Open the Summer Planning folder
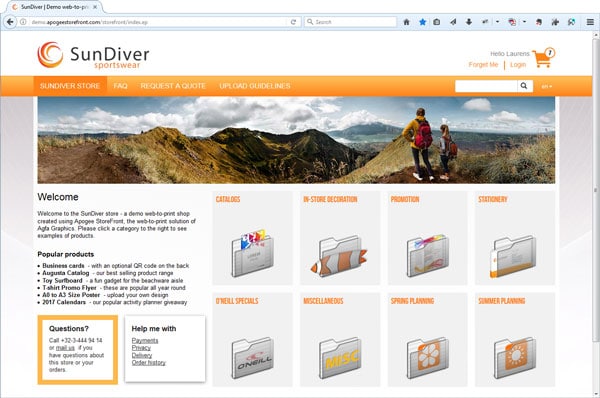Viewport: 600px width, 398px height. (x=515, y=358)
